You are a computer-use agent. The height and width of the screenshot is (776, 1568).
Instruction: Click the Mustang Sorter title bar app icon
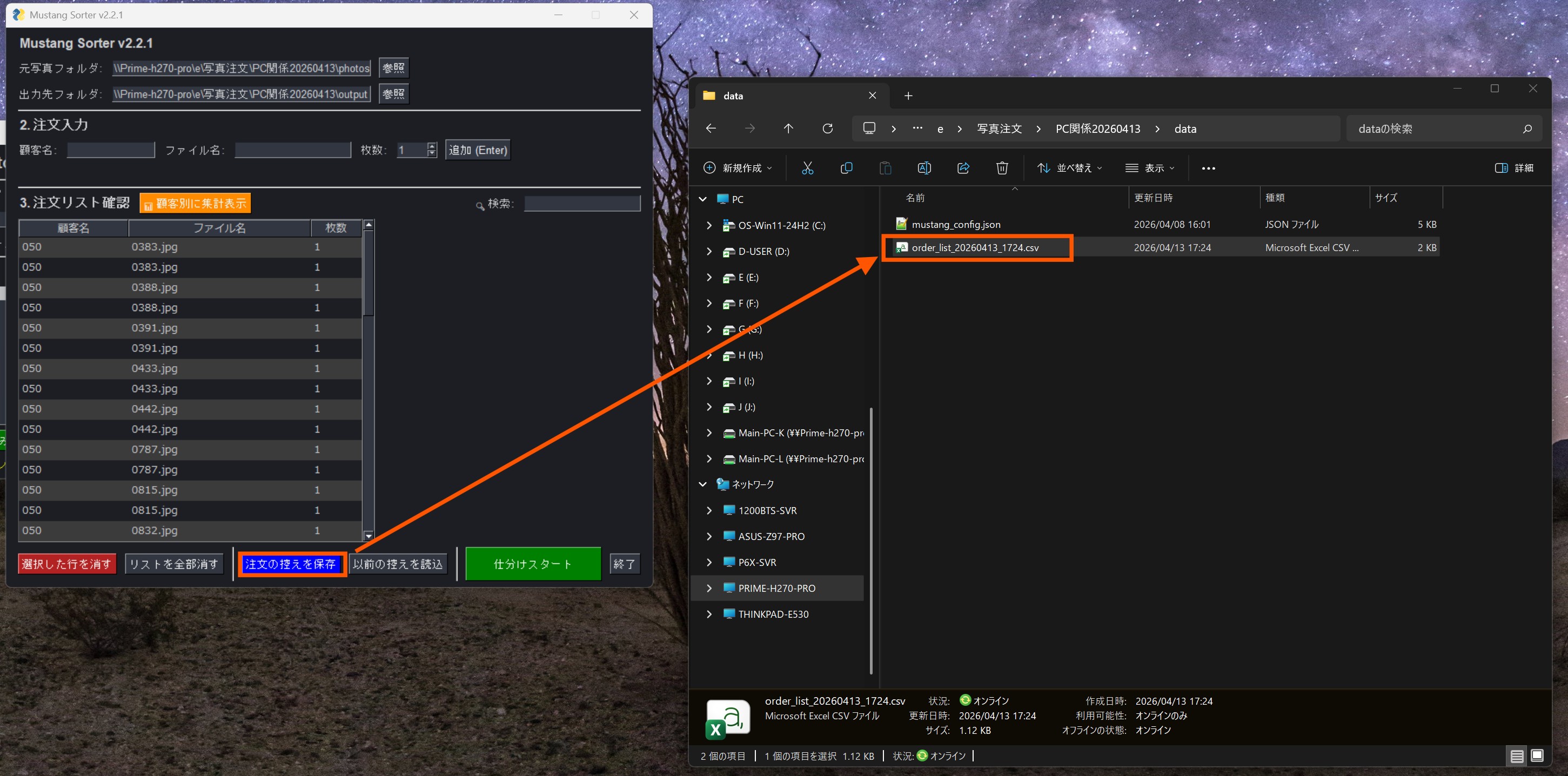coord(19,15)
